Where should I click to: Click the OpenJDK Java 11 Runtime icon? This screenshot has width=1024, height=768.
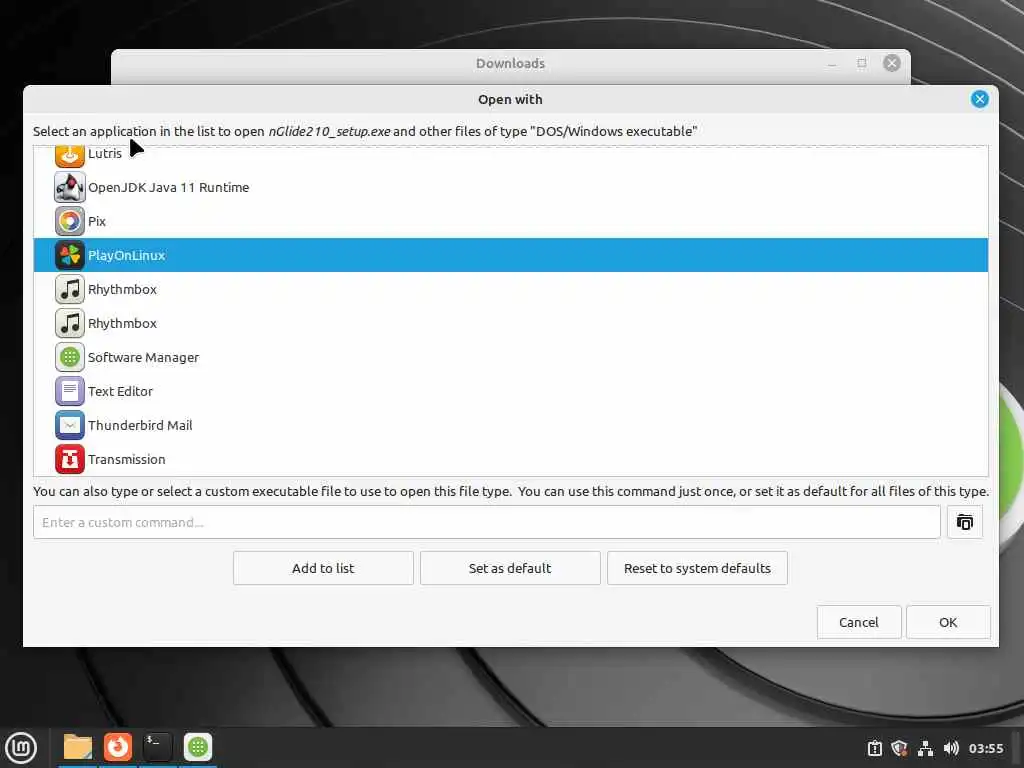click(69, 187)
